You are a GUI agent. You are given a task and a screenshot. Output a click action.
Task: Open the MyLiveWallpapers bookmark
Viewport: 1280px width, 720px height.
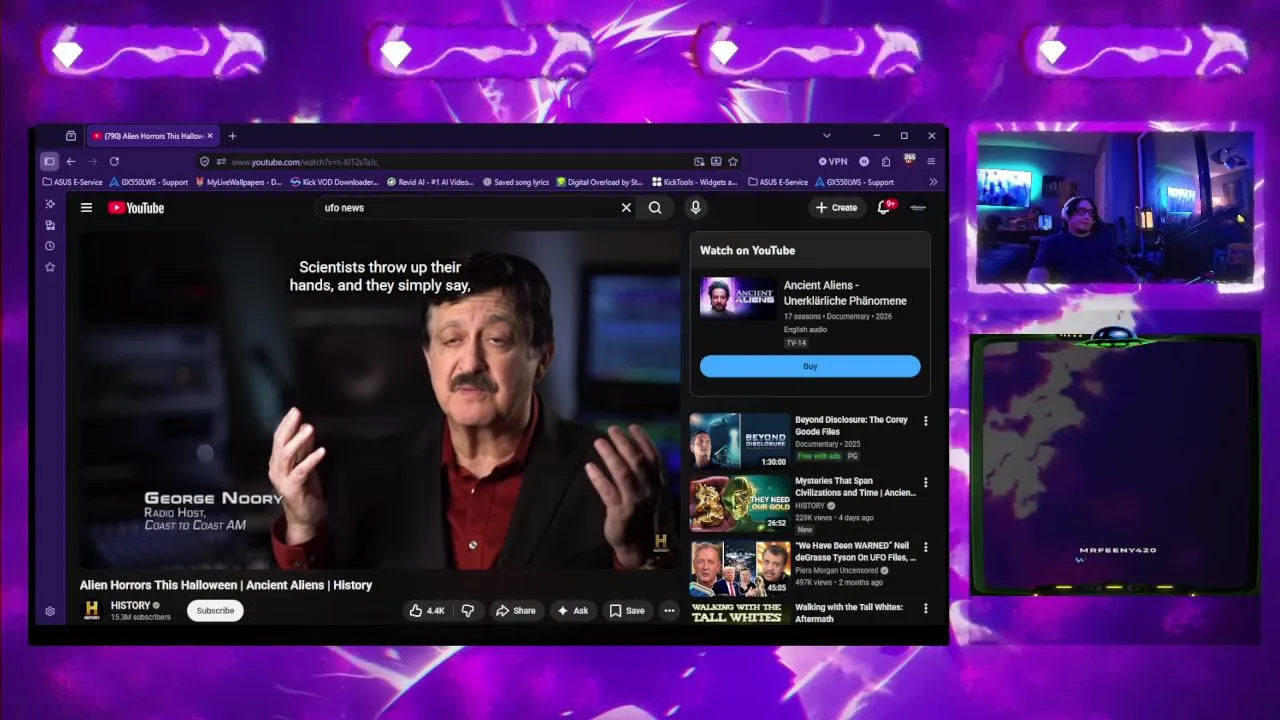[238, 182]
